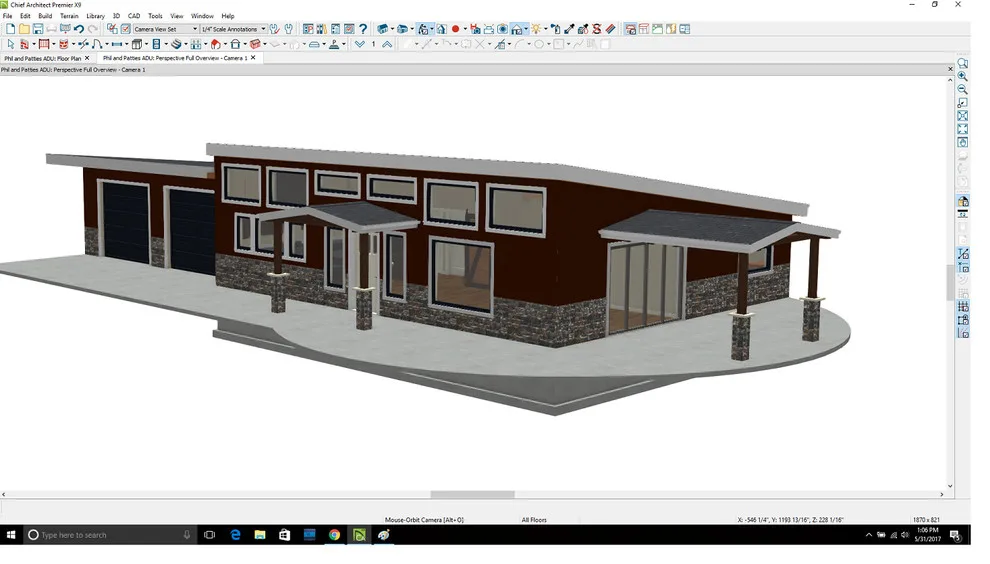Go up one floor with chevron
Screen dimensions: 990x564
tap(387, 44)
